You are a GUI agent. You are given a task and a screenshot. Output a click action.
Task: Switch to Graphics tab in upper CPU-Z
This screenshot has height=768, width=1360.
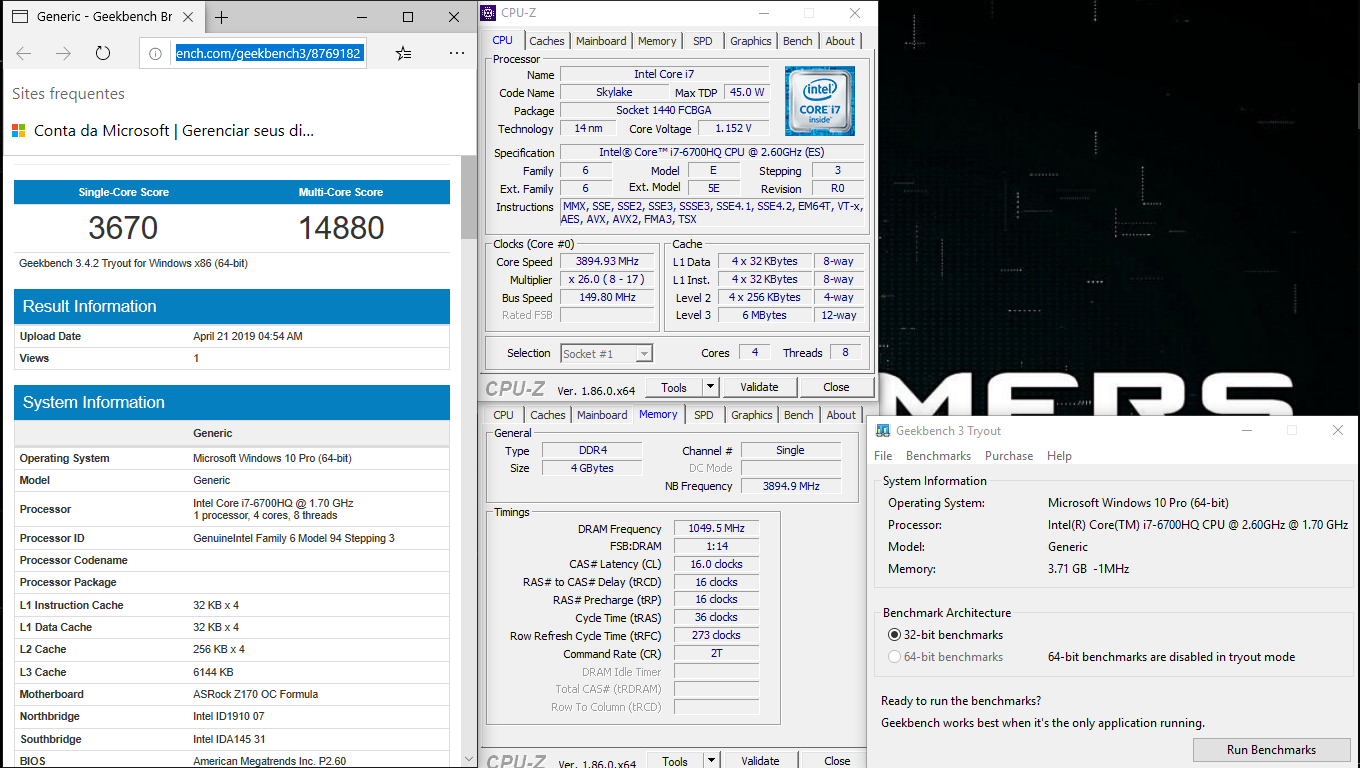coord(751,41)
